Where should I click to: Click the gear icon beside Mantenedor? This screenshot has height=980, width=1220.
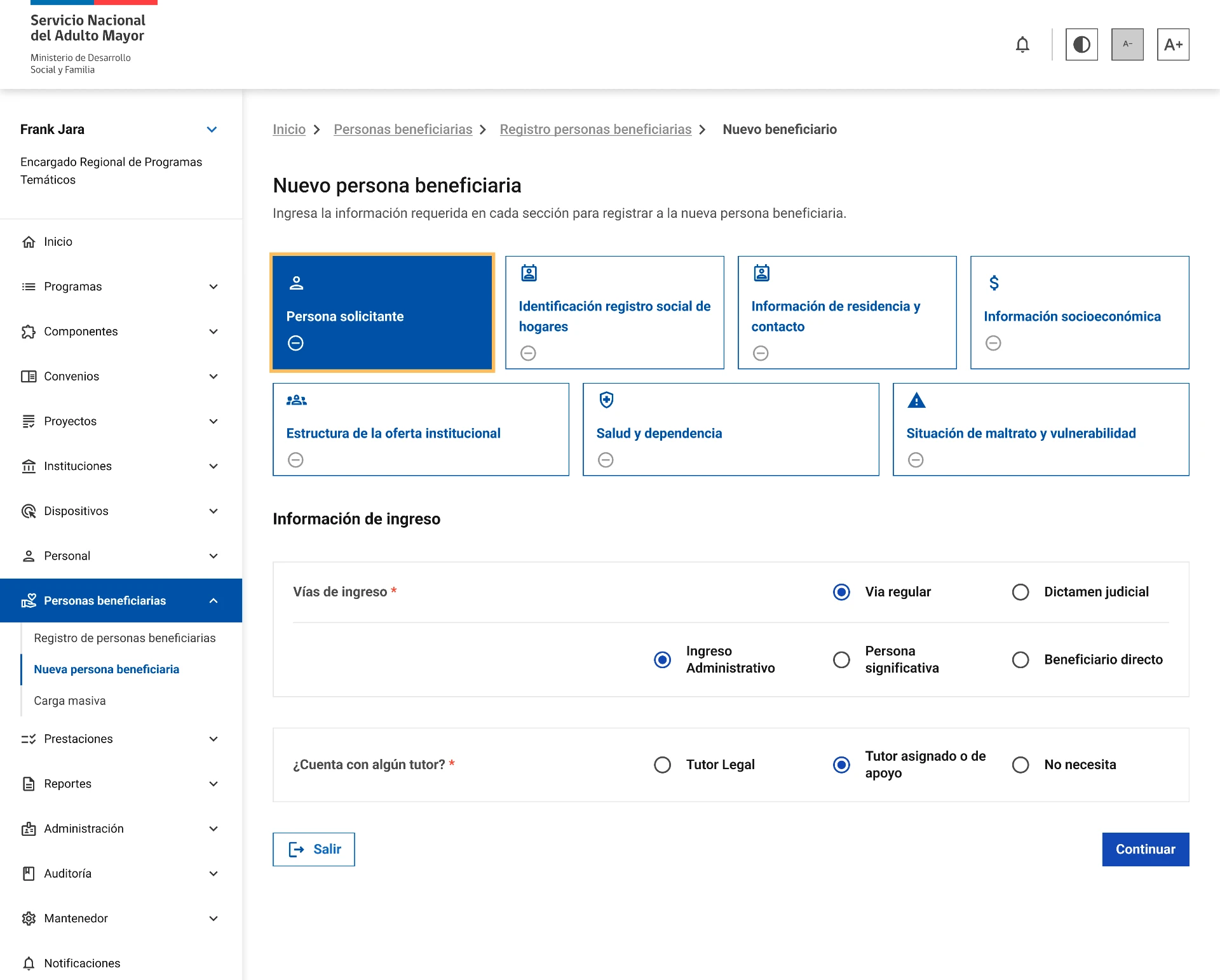[x=29, y=918]
